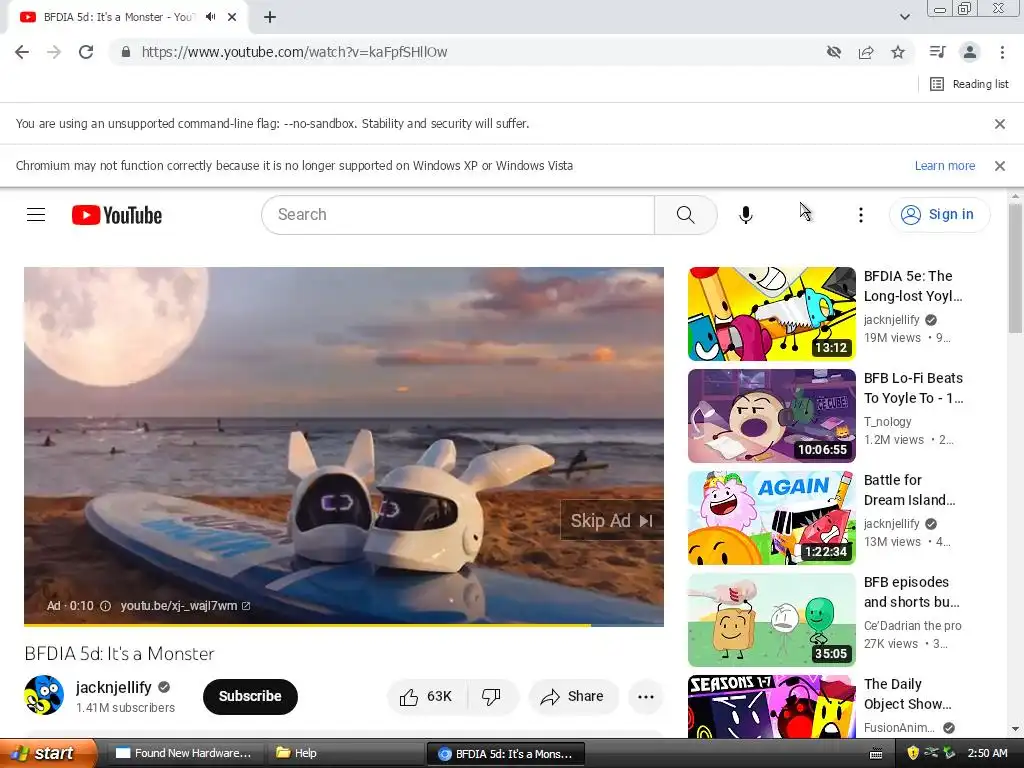Click the keyboard tray icon

tap(876, 754)
